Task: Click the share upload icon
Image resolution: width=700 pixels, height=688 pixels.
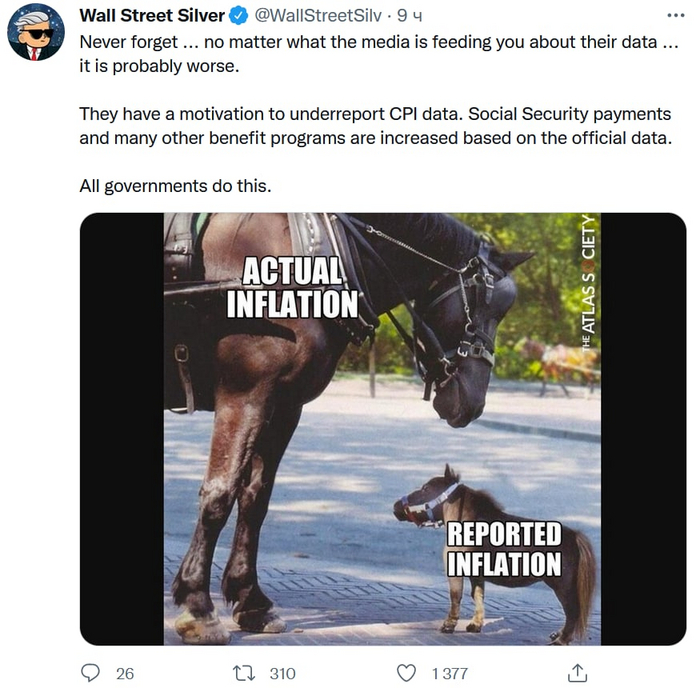Action: pos(577,672)
